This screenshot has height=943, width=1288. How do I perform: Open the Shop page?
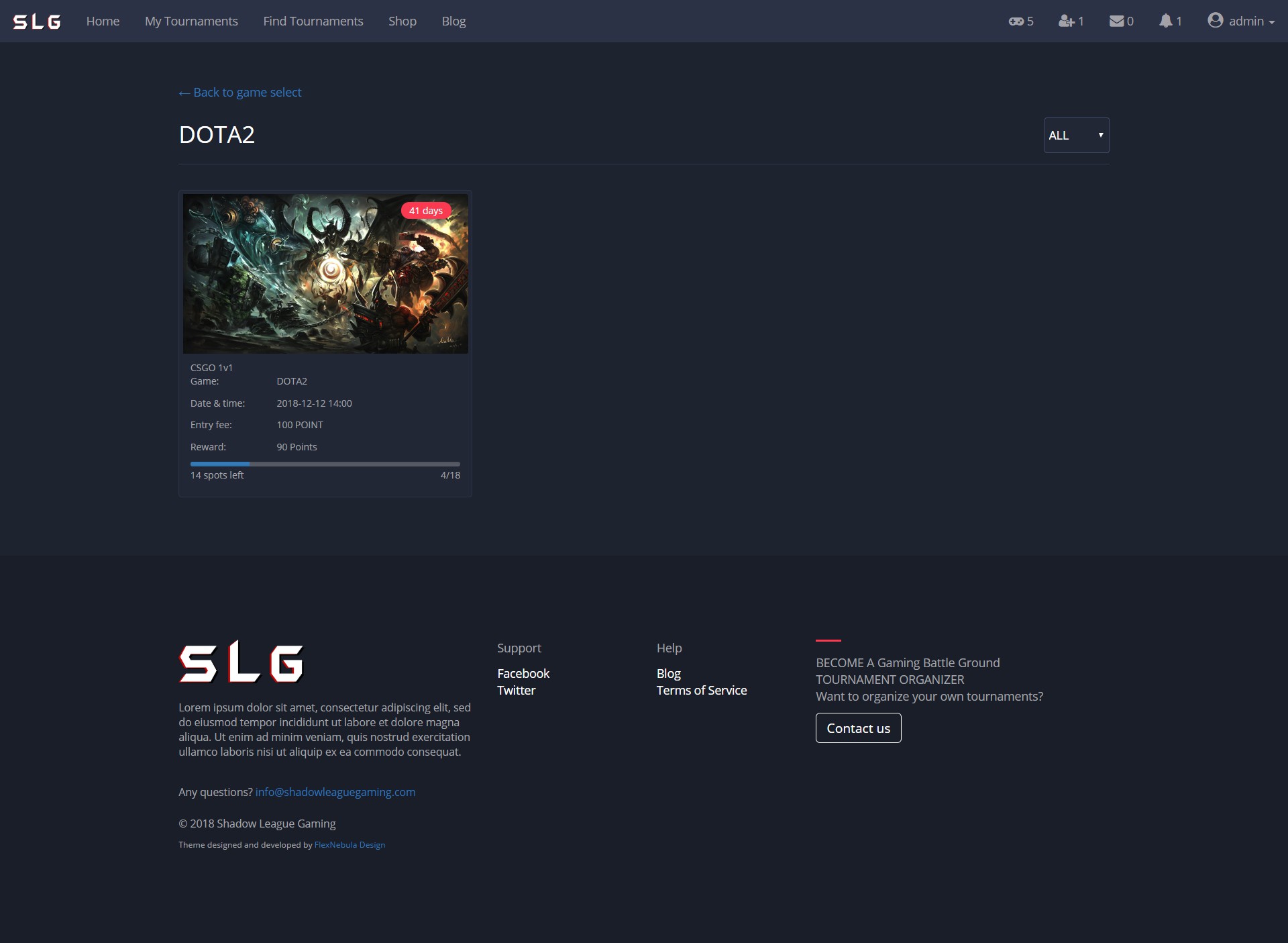pos(402,21)
